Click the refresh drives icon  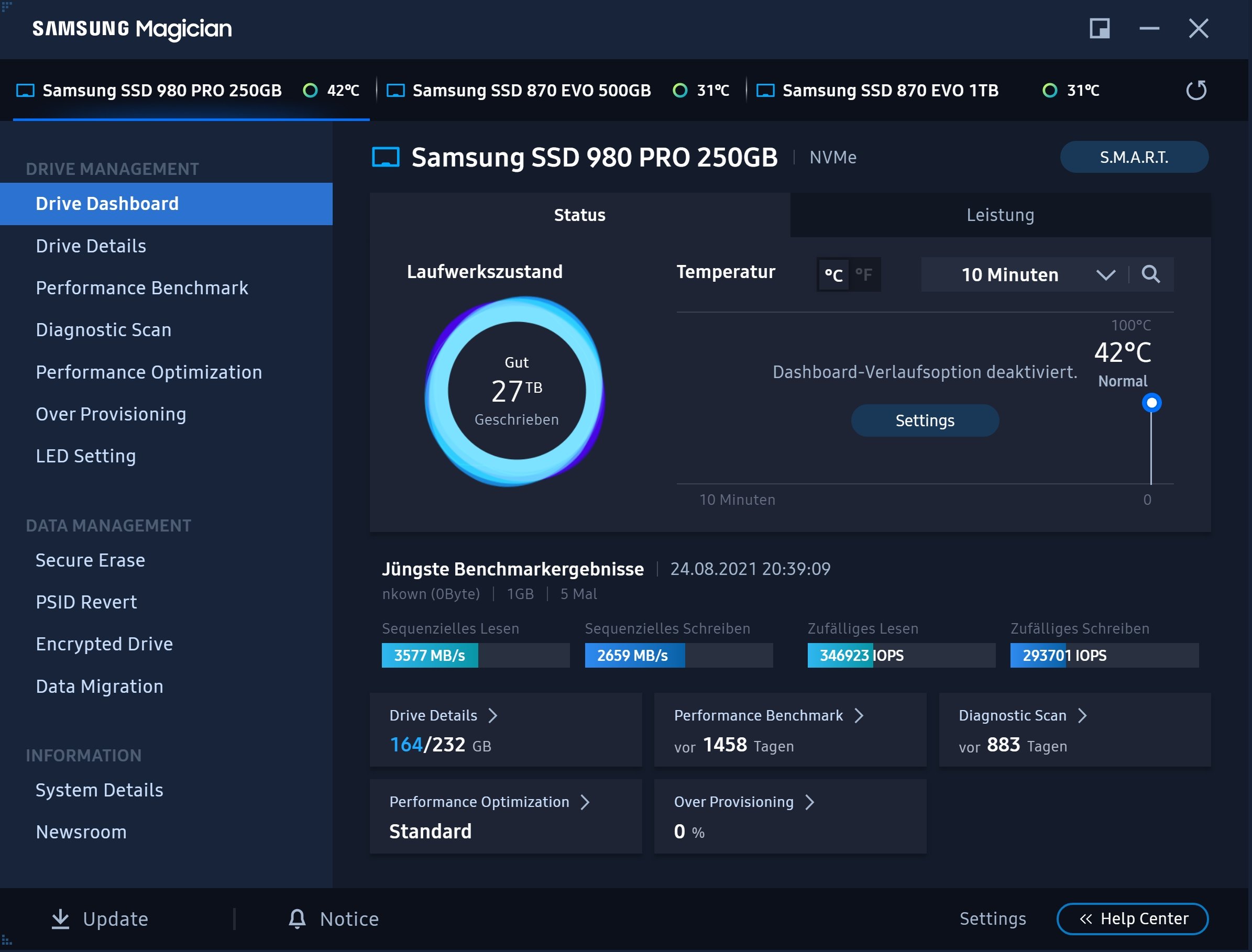(1196, 90)
